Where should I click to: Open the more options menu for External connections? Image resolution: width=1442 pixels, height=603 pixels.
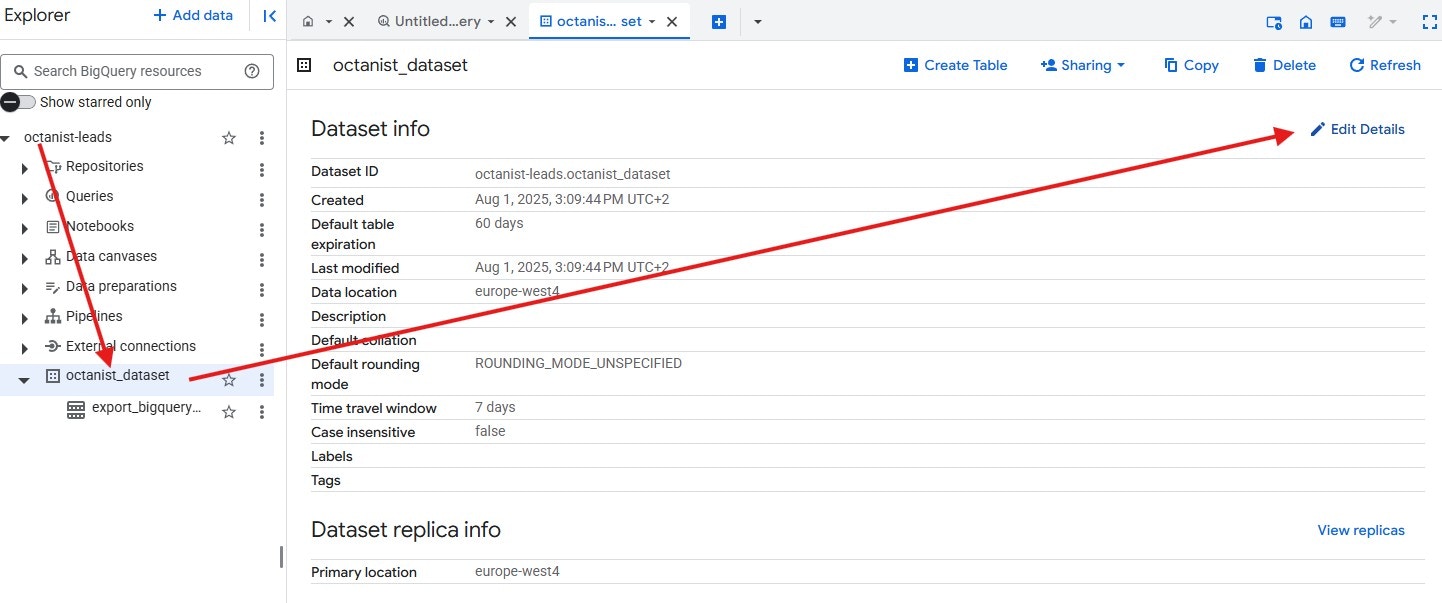coord(262,350)
